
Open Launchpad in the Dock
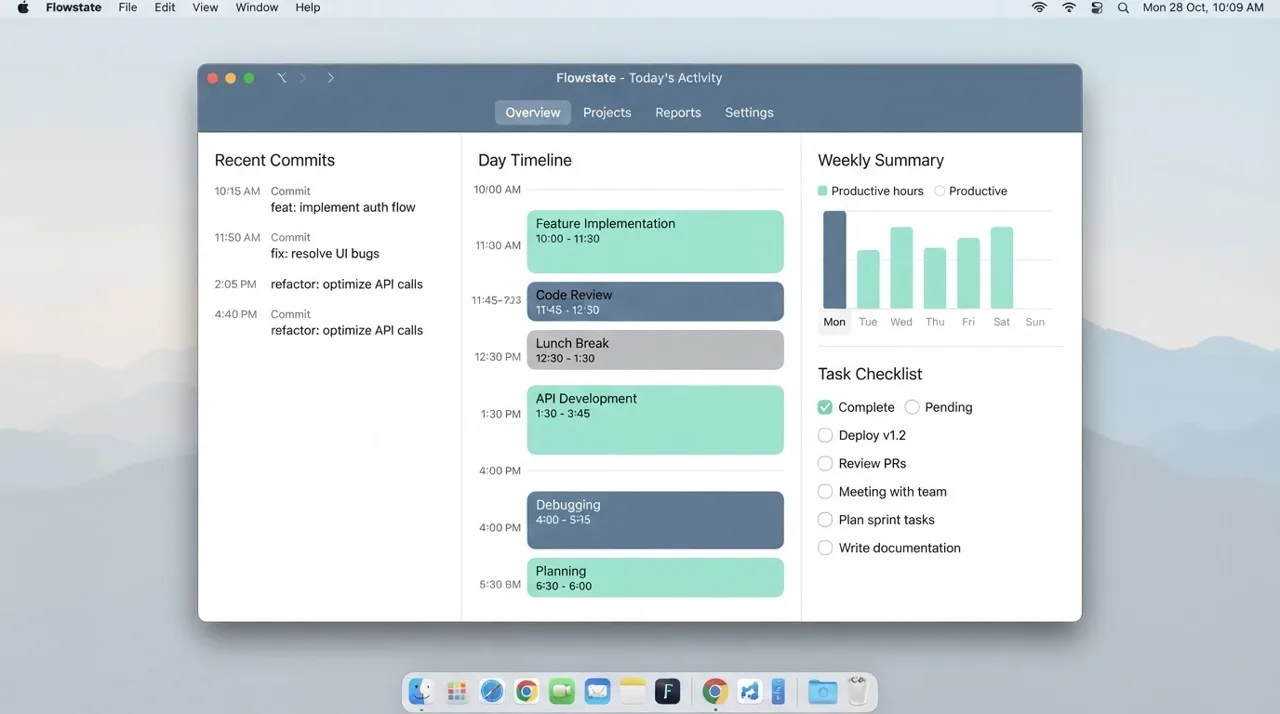[457, 691]
